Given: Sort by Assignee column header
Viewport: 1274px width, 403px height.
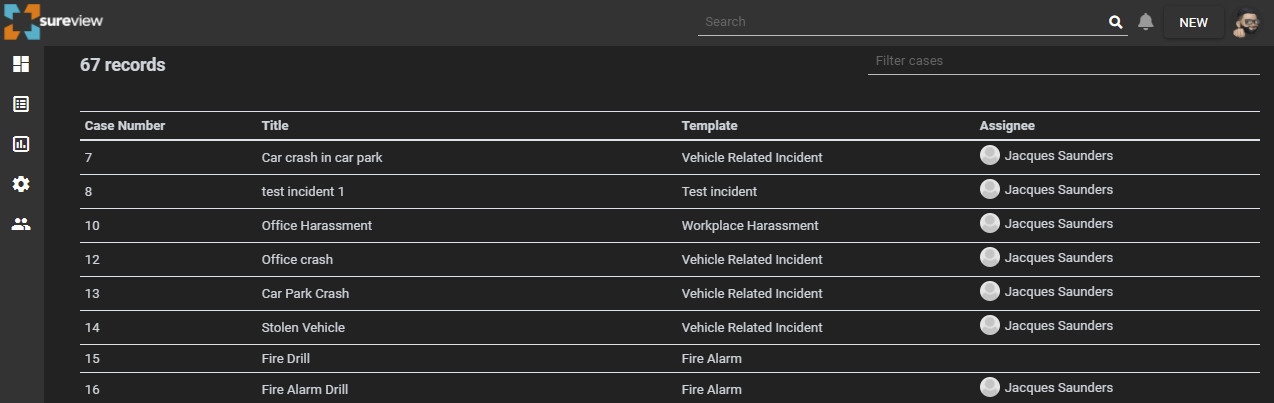Looking at the screenshot, I should [x=1007, y=126].
